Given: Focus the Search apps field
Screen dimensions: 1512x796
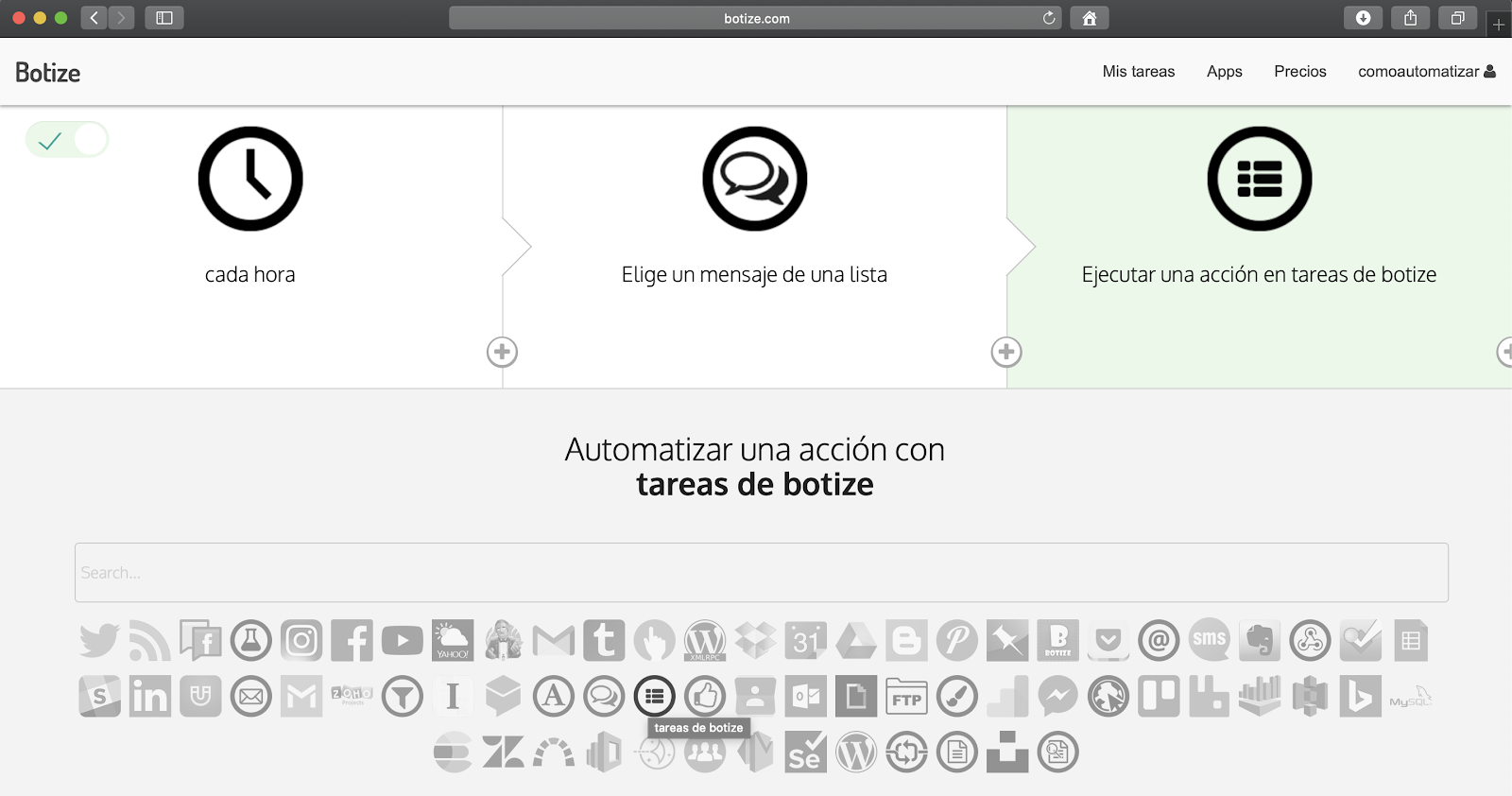Looking at the screenshot, I should click(762, 573).
